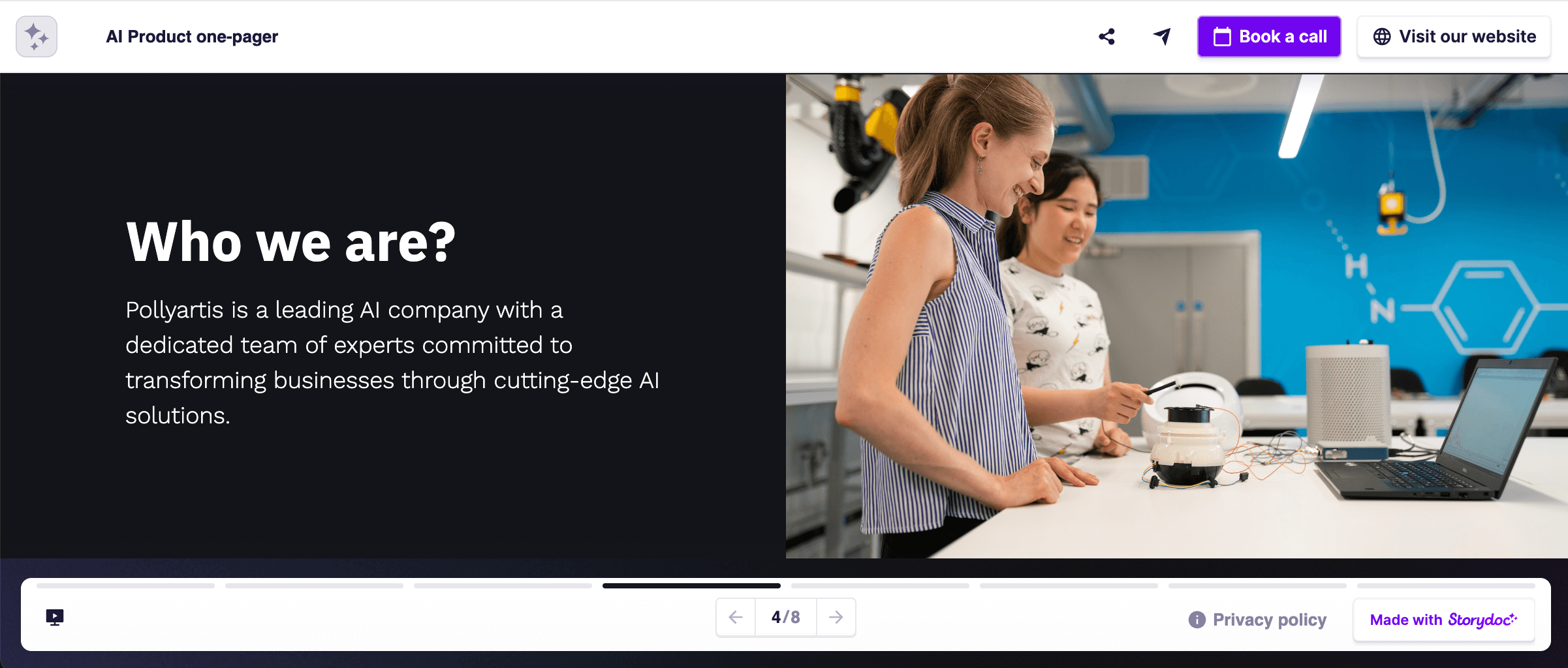Viewport: 1568px width, 668px height.
Task: Jump to third slide progress segment
Action: pos(503,586)
